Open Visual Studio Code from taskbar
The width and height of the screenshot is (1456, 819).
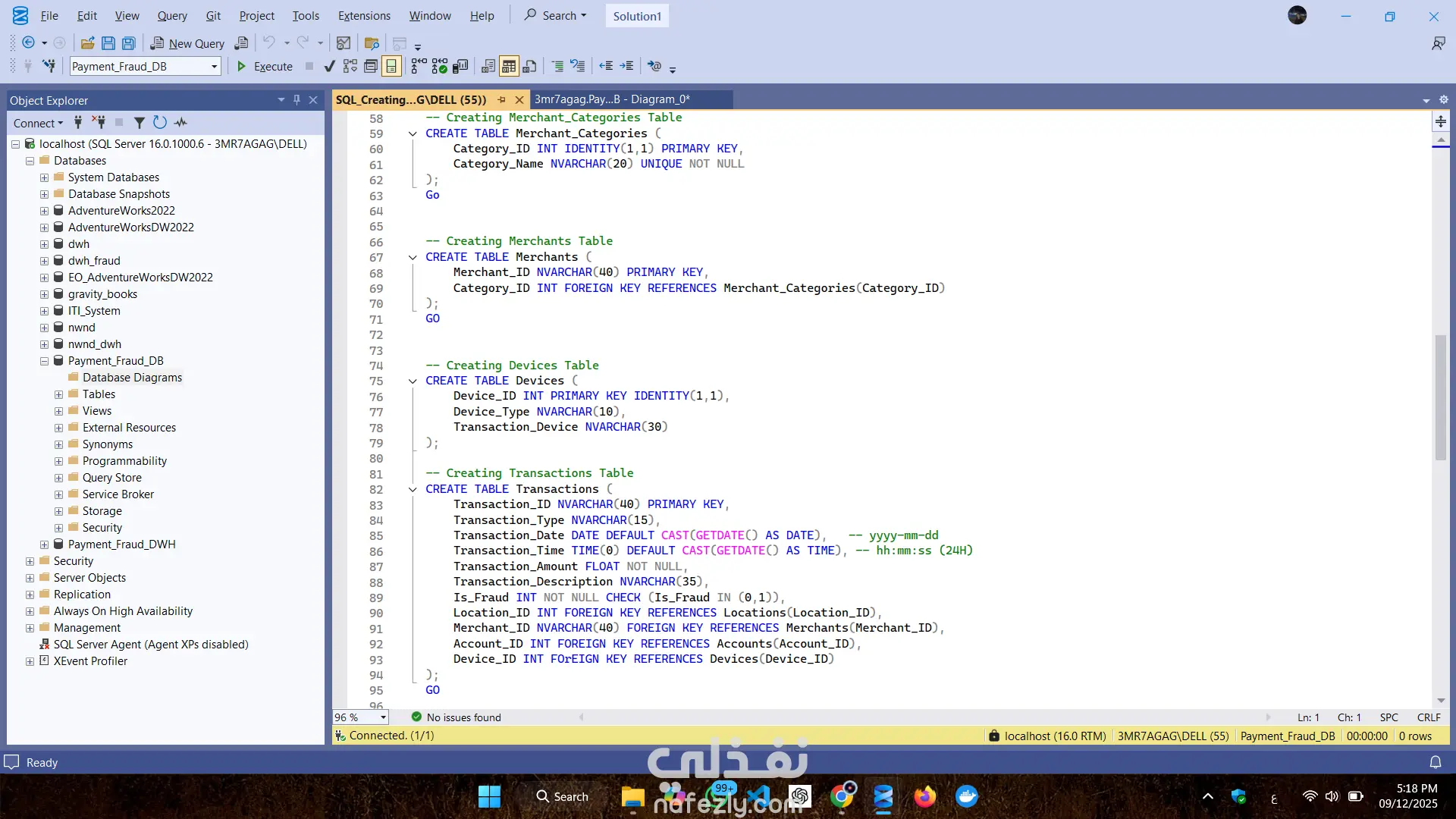coord(758,796)
